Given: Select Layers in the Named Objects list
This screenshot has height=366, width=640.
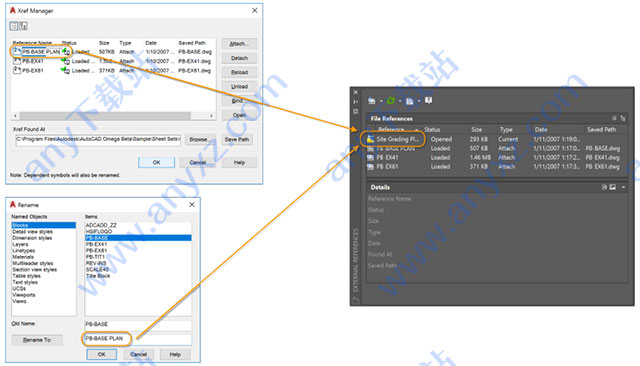Looking at the screenshot, I should point(20,244).
